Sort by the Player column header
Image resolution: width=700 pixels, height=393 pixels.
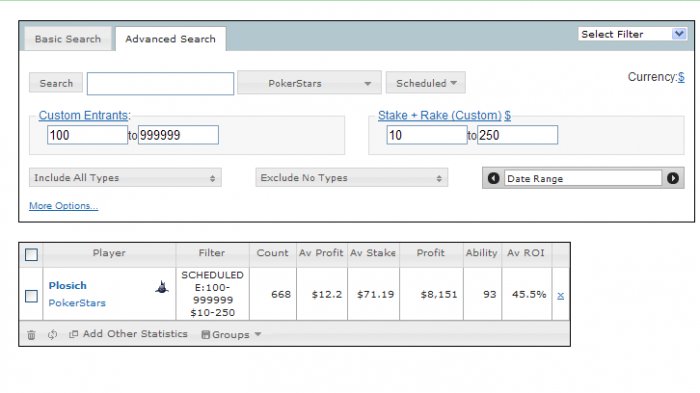(x=109, y=253)
